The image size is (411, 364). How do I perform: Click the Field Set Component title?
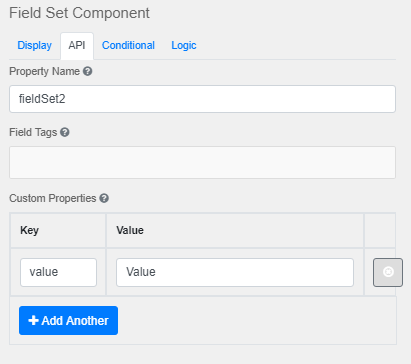tap(79, 13)
